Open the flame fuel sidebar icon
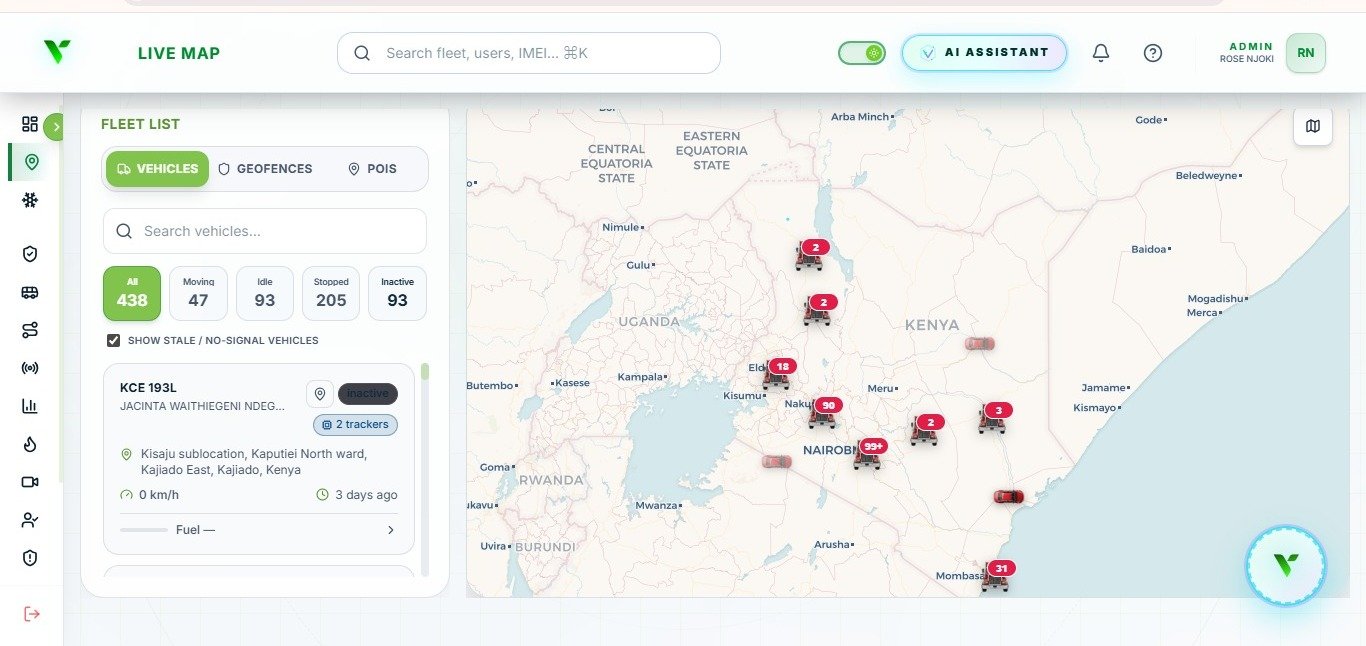 tap(30, 444)
